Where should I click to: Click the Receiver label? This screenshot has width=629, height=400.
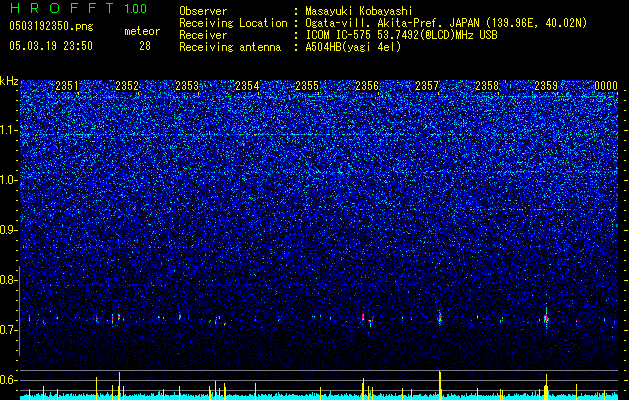[x=203, y=35]
